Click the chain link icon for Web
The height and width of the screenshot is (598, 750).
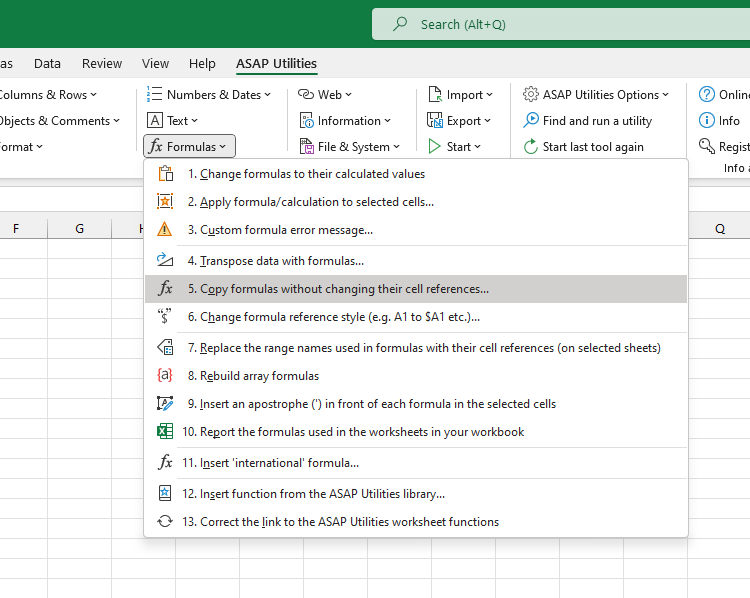306,94
